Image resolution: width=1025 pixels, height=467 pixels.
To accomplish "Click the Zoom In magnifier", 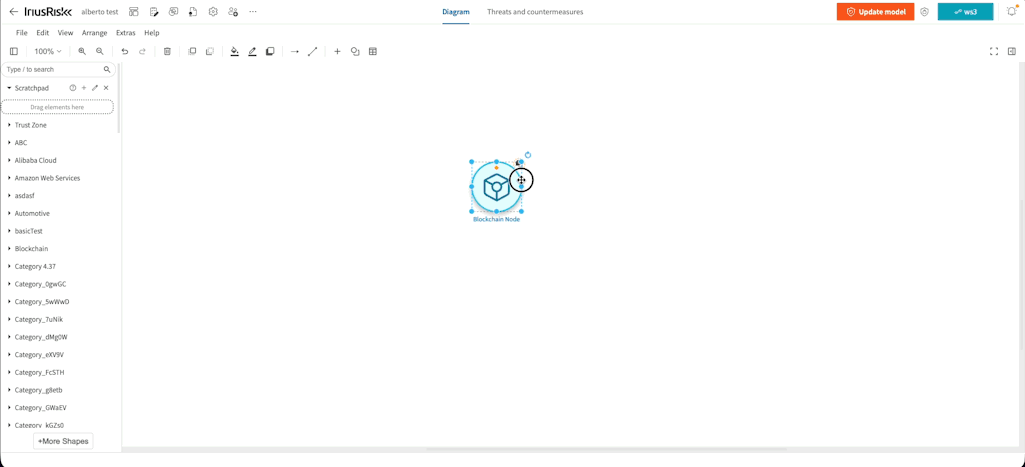I will coord(82,51).
